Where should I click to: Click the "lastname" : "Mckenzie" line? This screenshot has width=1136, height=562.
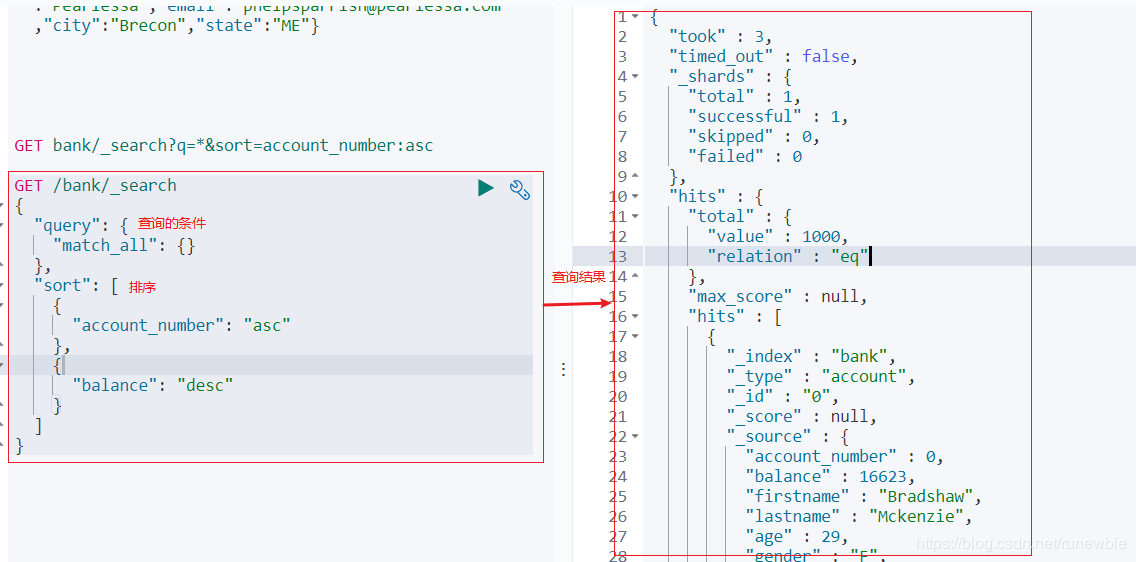(x=859, y=516)
